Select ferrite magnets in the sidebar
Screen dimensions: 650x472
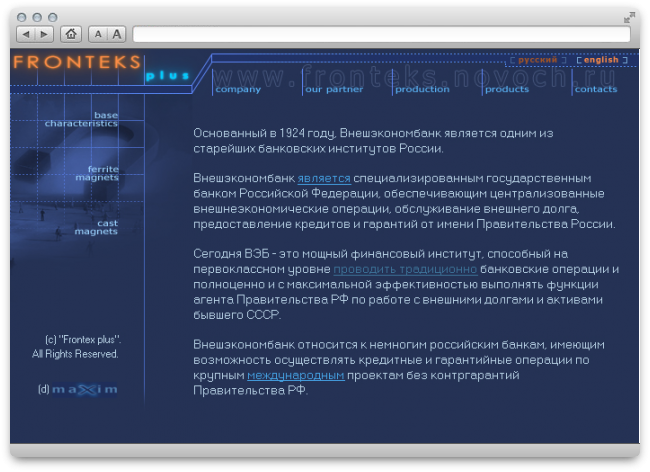tap(97, 173)
